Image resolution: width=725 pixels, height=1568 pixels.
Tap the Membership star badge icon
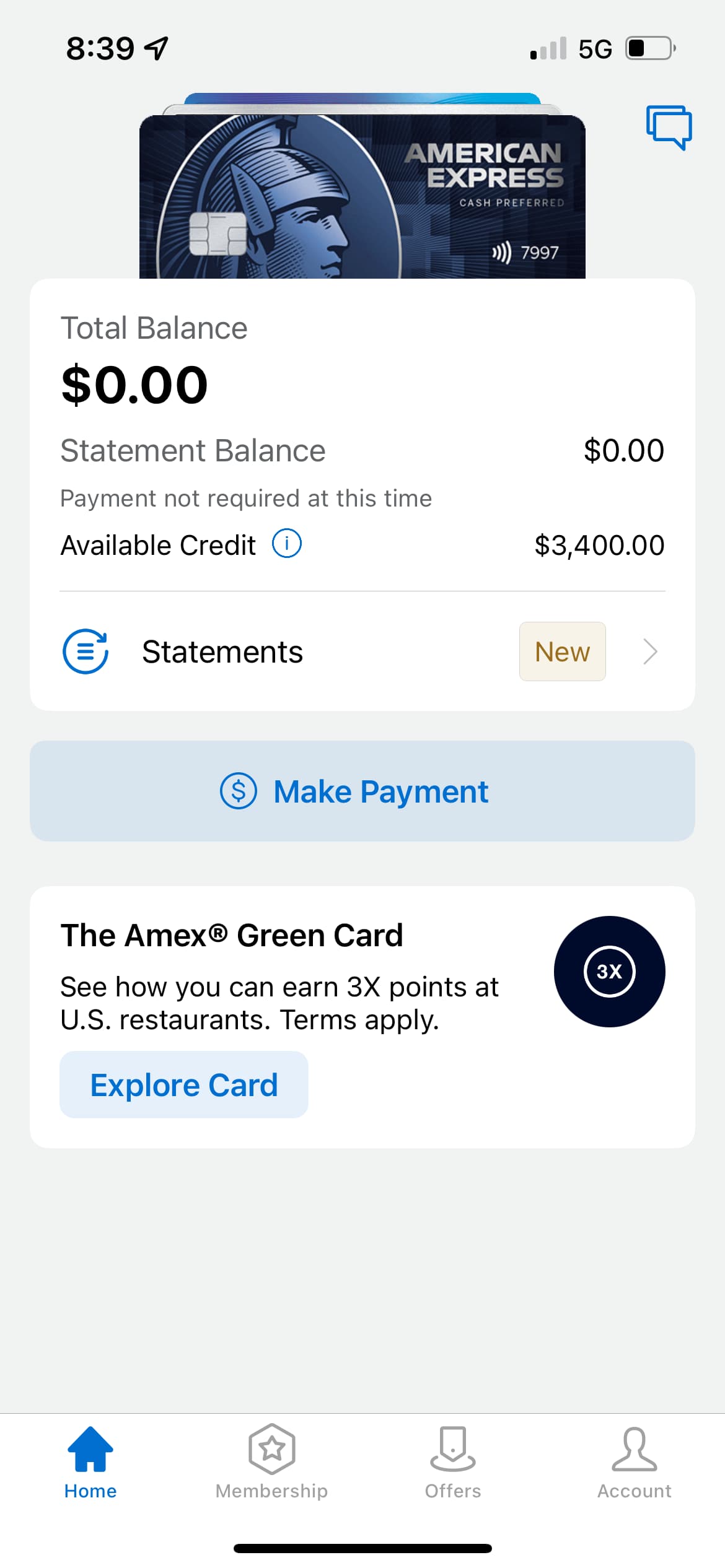271,1448
